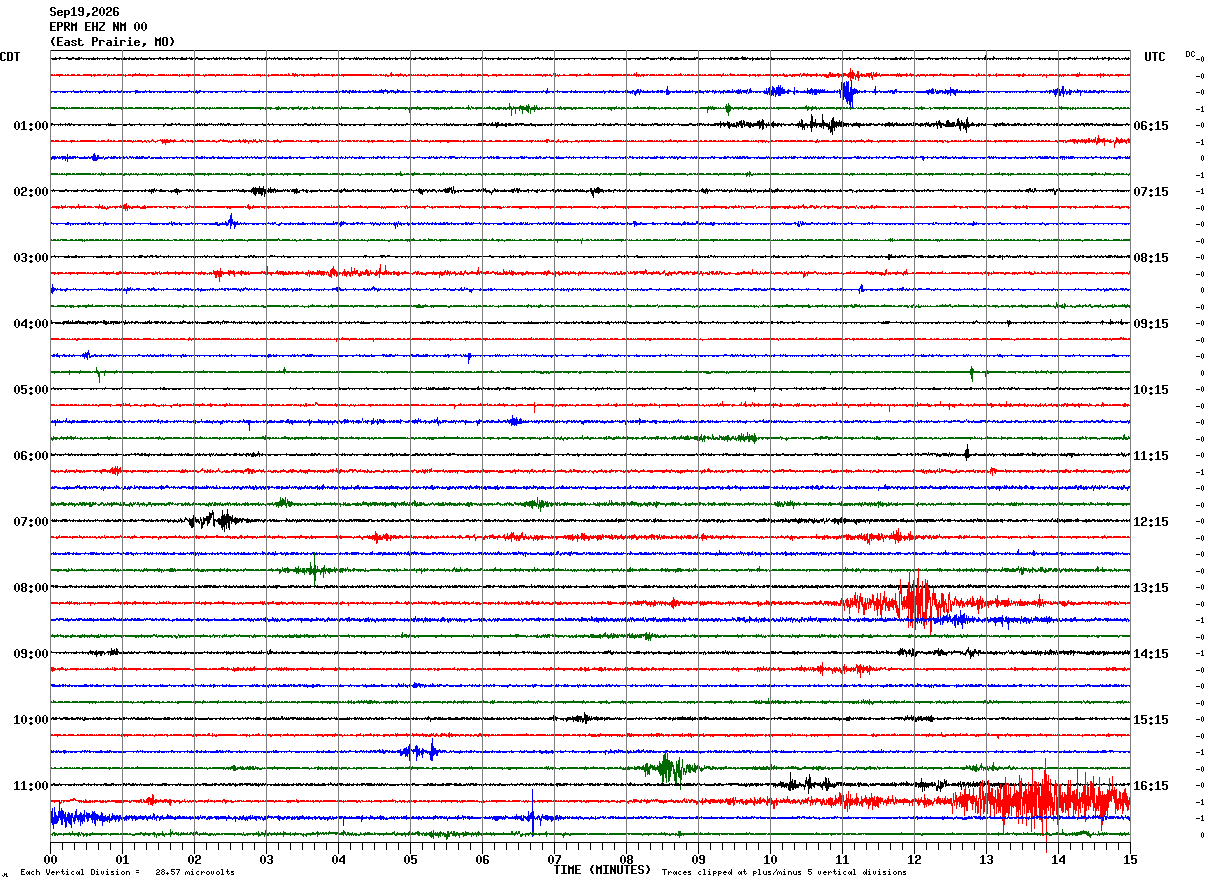The height and width of the screenshot is (886, 1210).
Task: Click the TIME (MINUTES) axis title
Action: (602, 870)
